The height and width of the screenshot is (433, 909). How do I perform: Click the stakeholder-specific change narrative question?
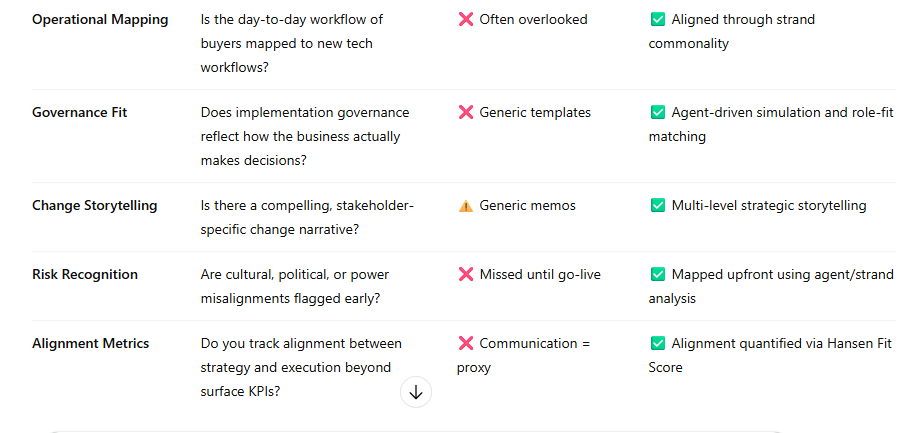click(x=307, y=218)
